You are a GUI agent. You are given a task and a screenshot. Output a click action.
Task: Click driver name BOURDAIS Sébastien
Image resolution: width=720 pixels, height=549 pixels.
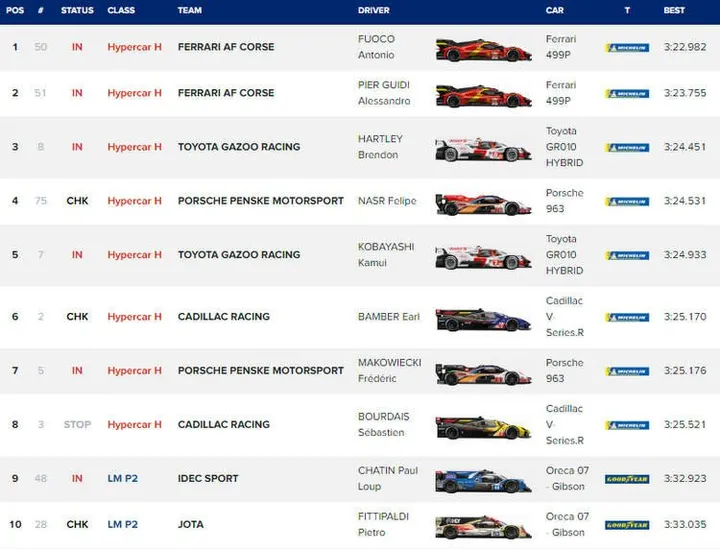(x=383, y=424)
